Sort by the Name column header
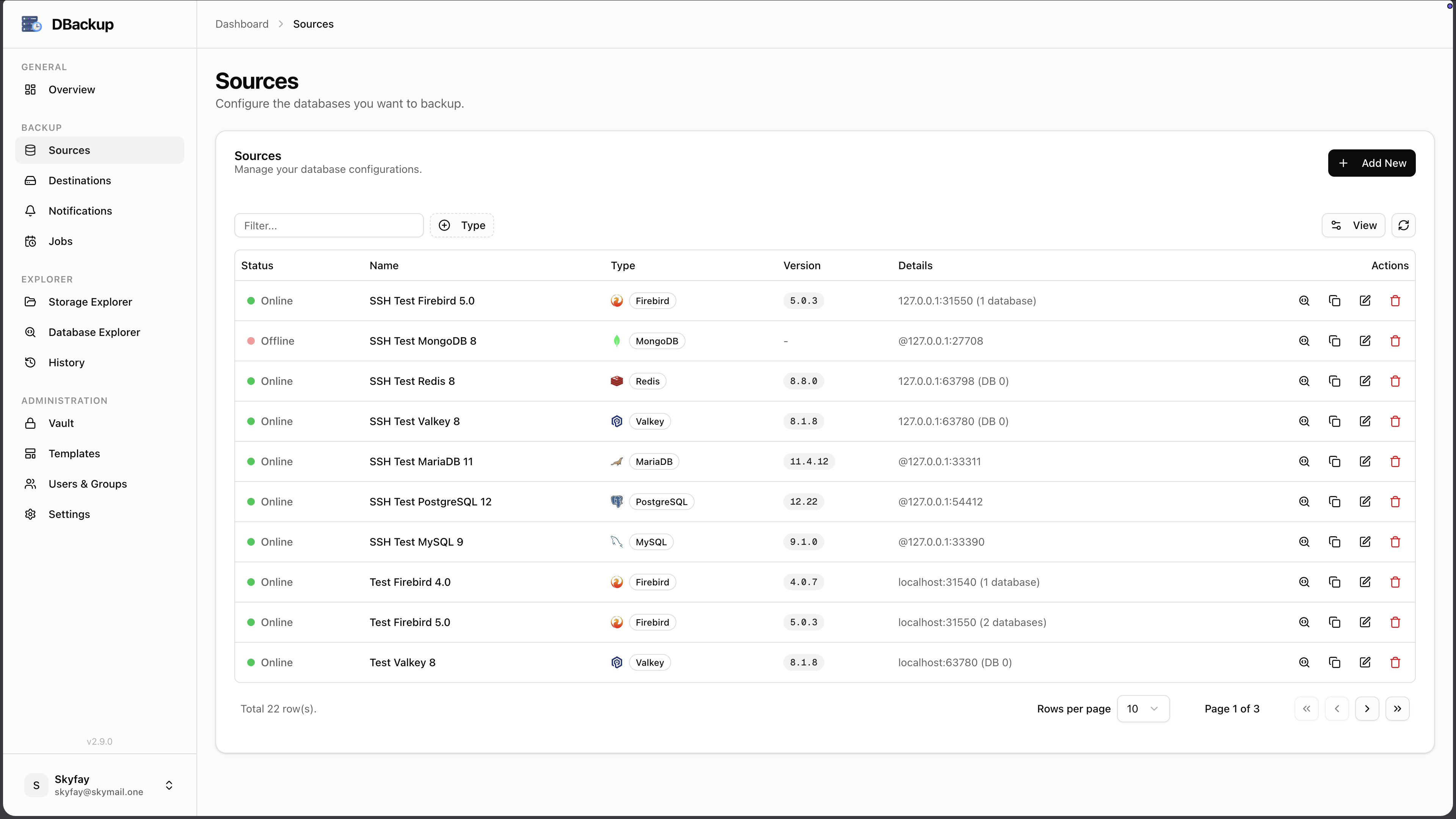Image resolution: width=1456 pixels, height=819 pixels. tap(384, 265)
